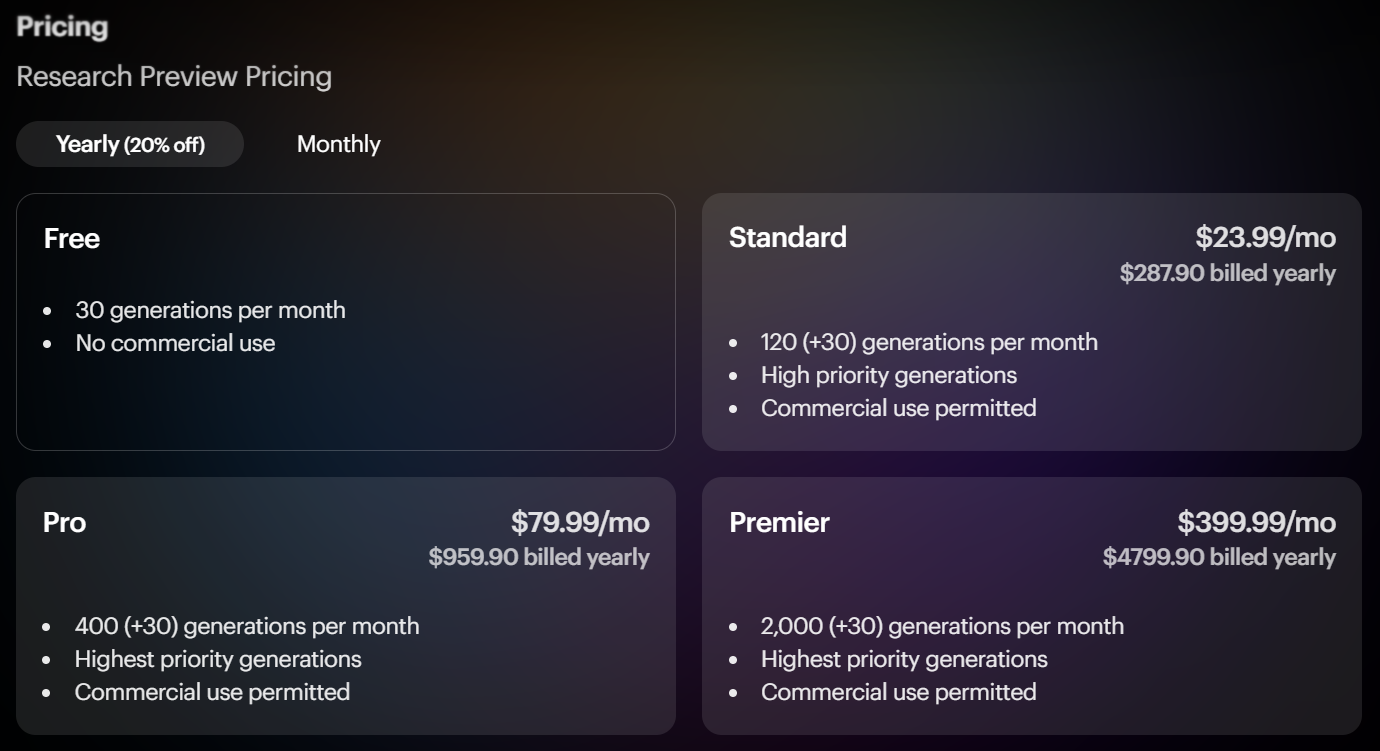Click 400 (+30) generations per month item
Viewport: 1380px width, 751px height.
(247, 626)
